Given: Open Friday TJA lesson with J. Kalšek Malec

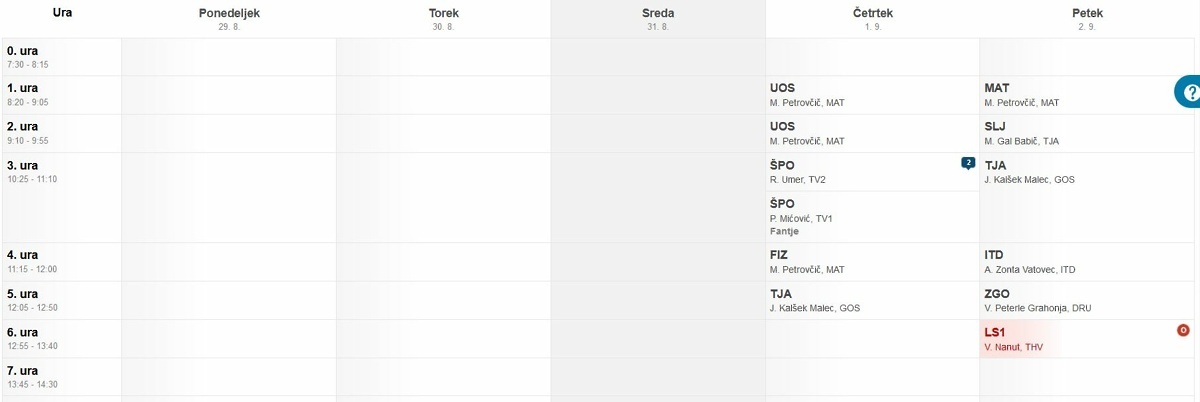Looking at the screenshot, I should 1090,197.
